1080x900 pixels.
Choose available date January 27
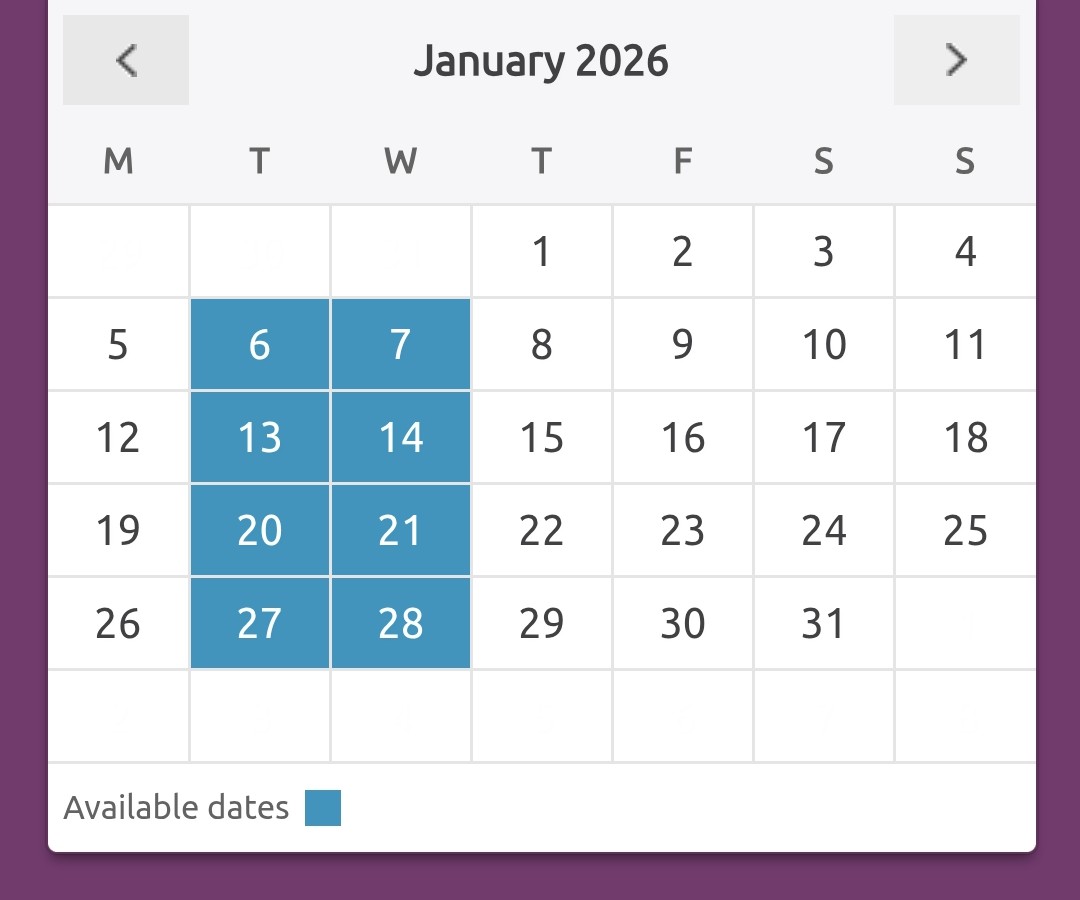point(260,623)
